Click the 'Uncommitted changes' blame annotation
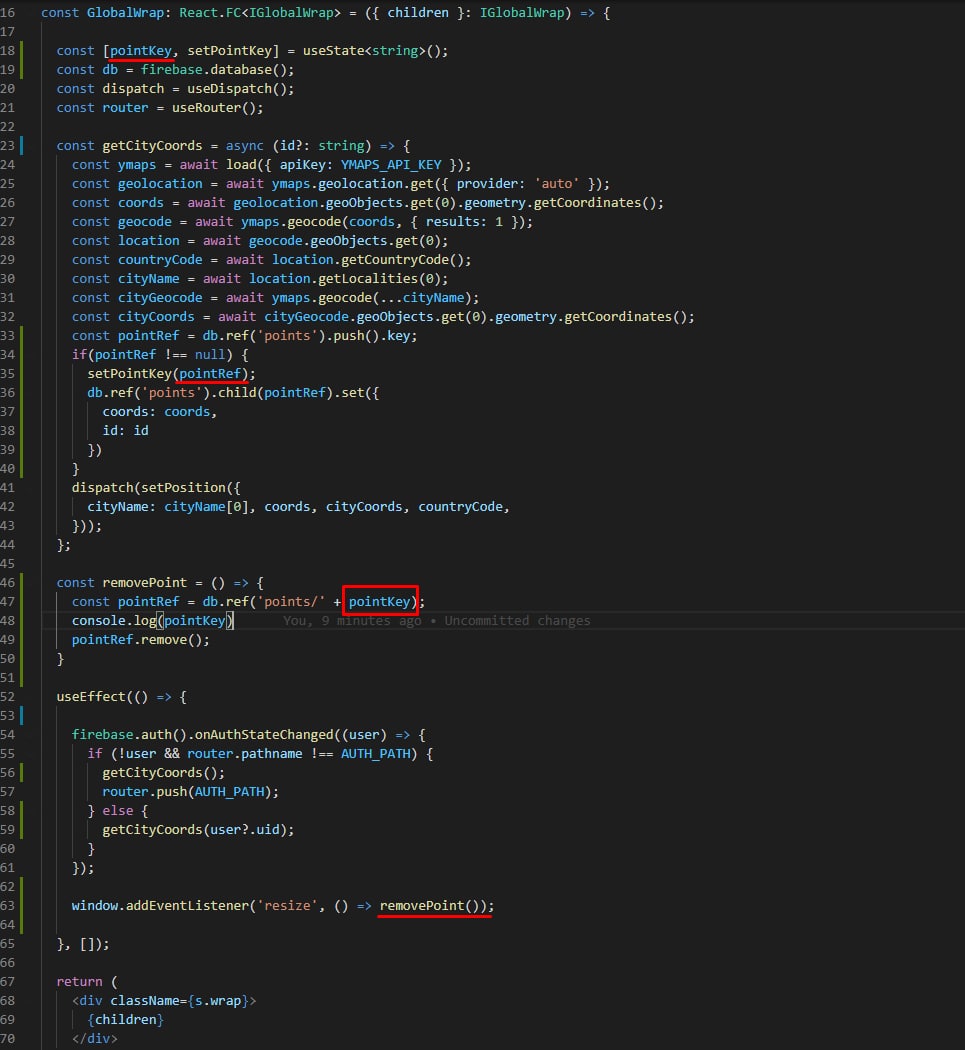 (517, 621)
